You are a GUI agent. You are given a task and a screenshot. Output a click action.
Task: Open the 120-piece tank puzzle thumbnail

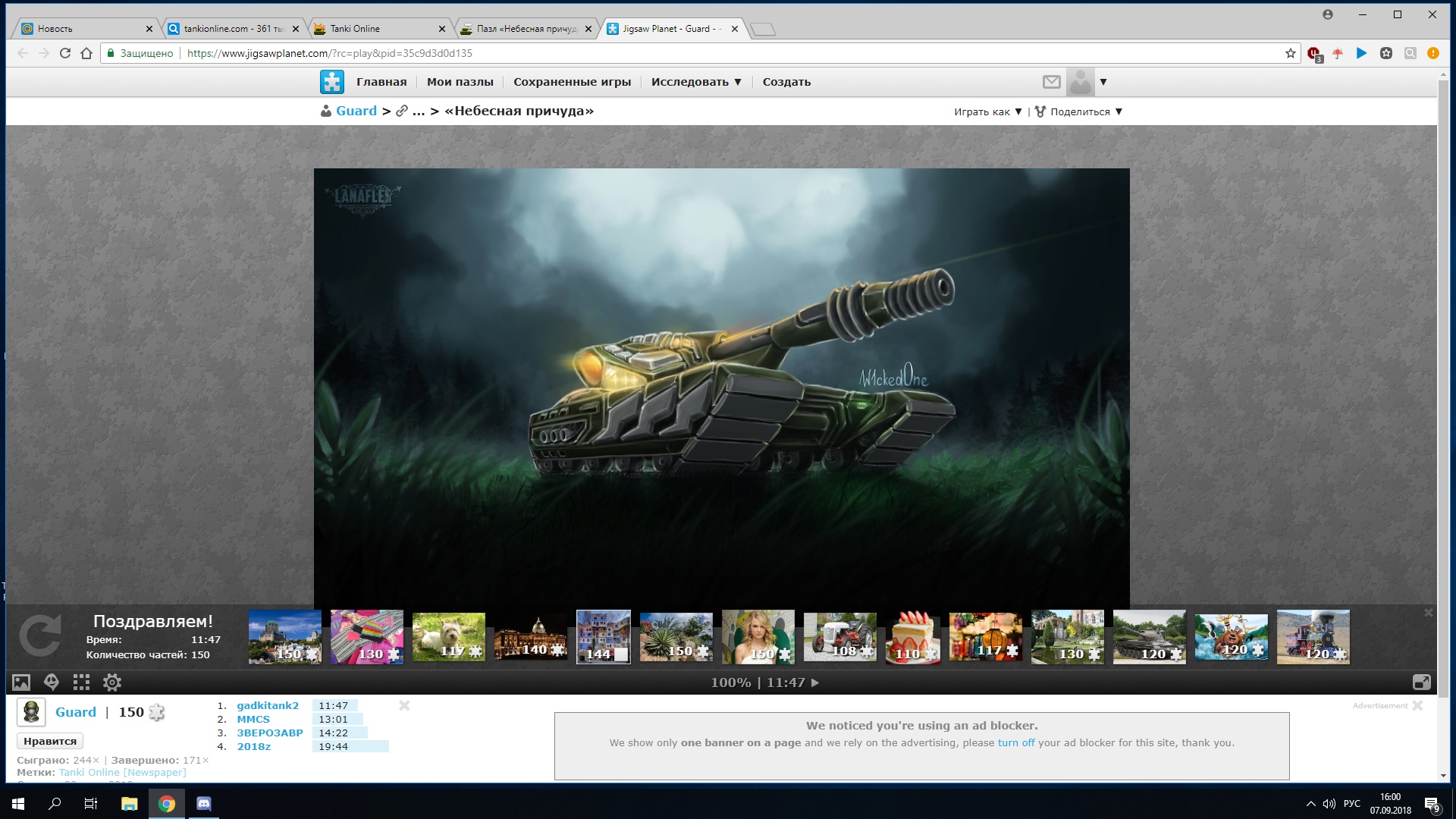pyautogui.click(x=1150, y=637)
